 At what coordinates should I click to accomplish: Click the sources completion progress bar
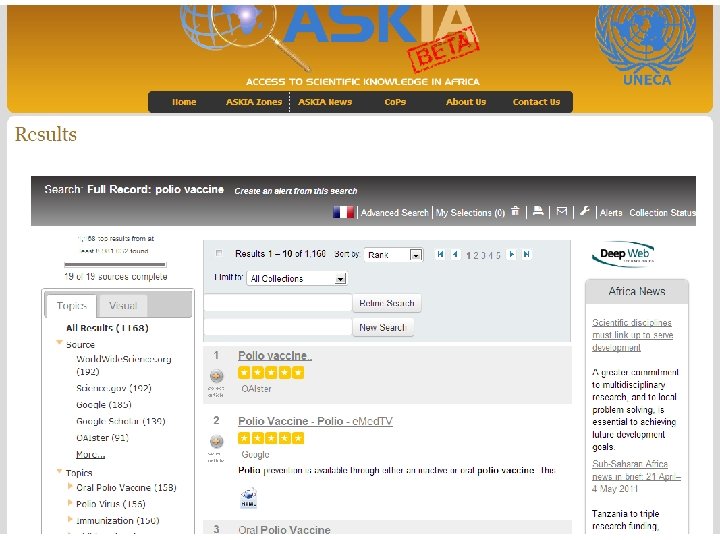(x=115, y=264)
